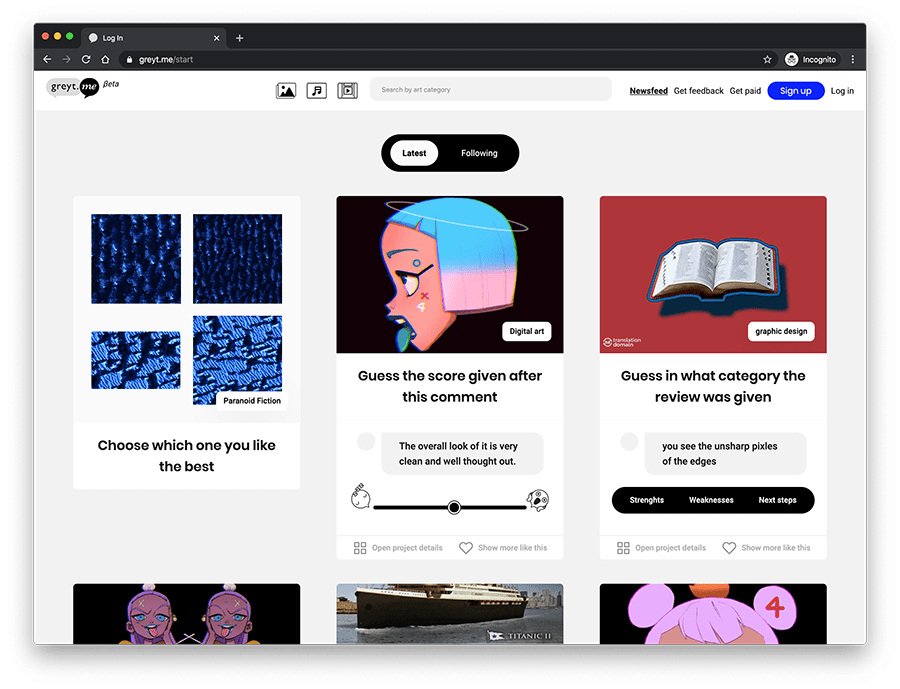This screenshot has width=900, height=689.
Task: Click heart icon on Digital art card
Action: point(466,548)
